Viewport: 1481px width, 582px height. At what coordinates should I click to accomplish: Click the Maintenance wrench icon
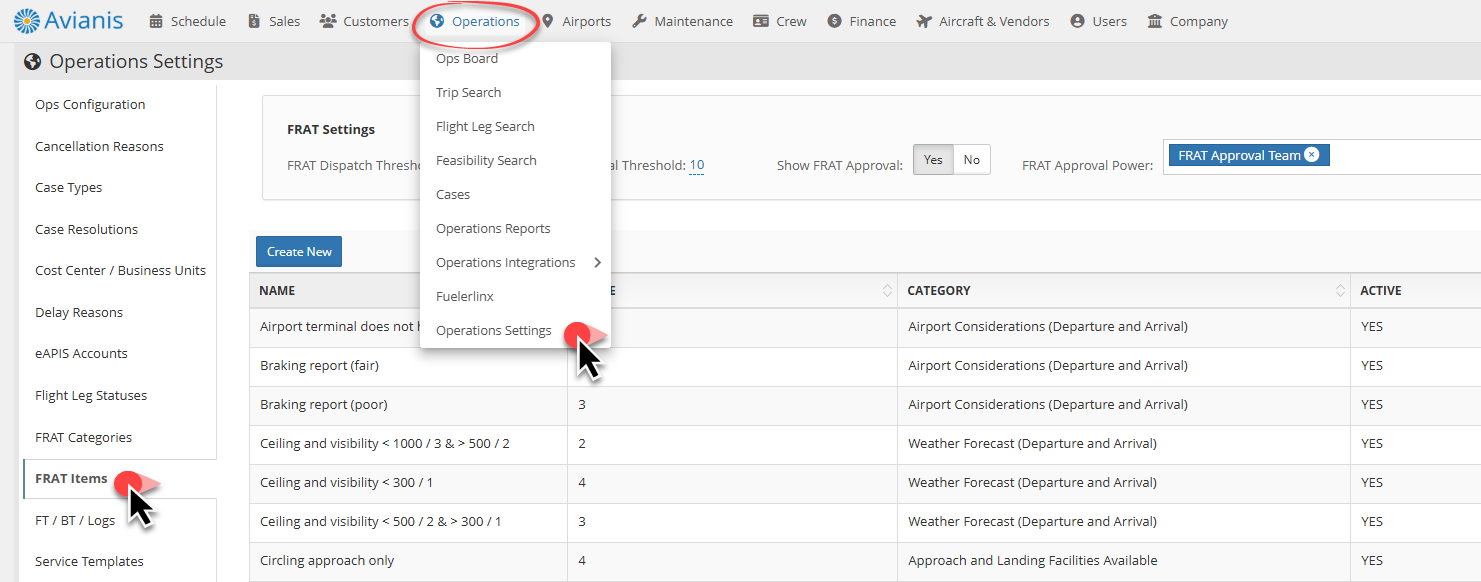pyautogui.click(x=640, y=21)
